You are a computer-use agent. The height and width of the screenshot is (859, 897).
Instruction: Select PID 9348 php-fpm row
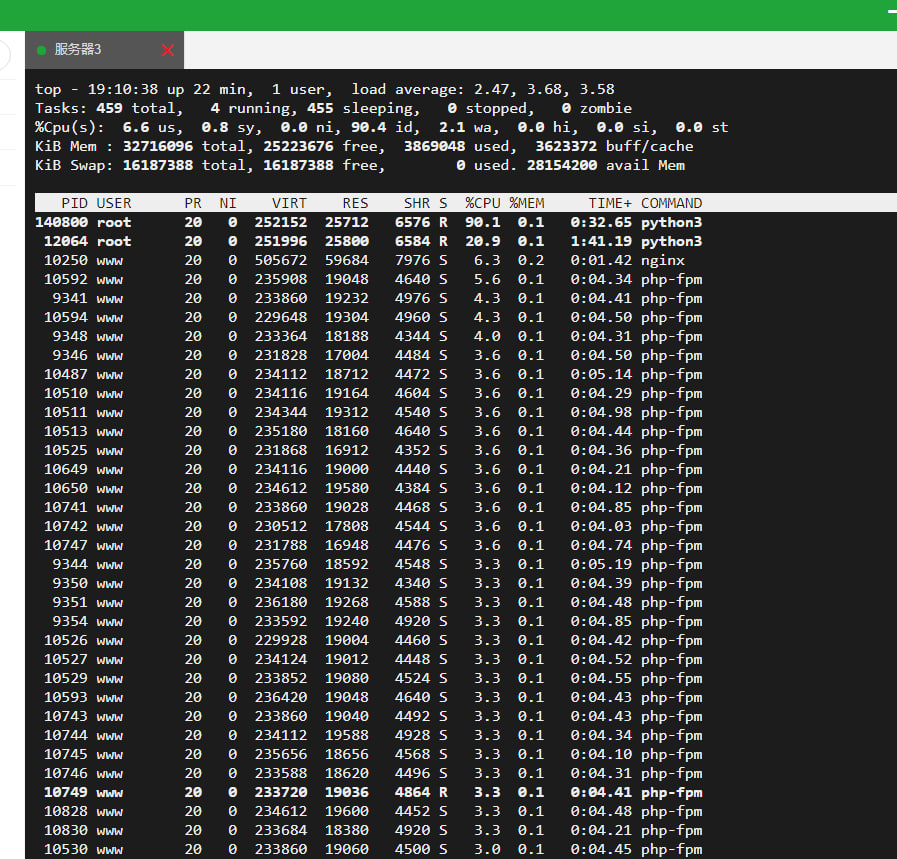[x=70, y=336]
